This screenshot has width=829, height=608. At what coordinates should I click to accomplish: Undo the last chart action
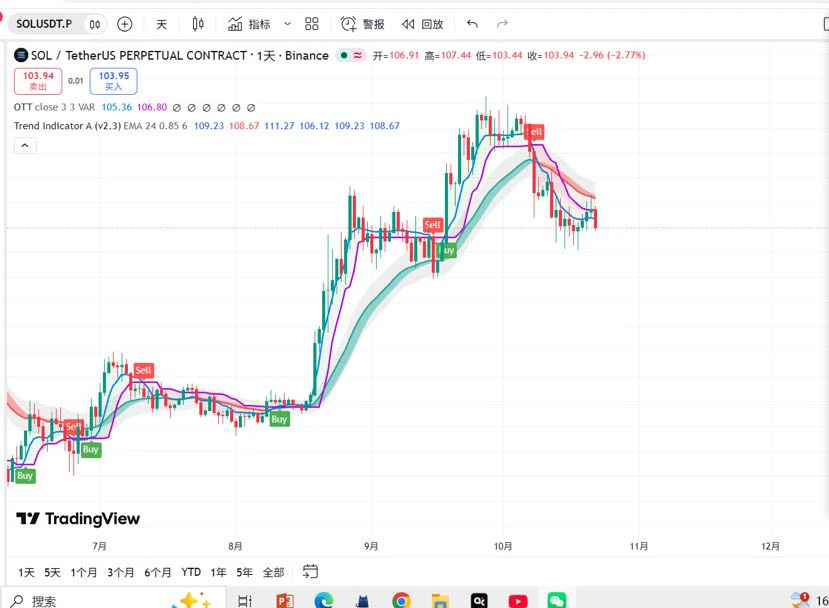click(472, 24)
